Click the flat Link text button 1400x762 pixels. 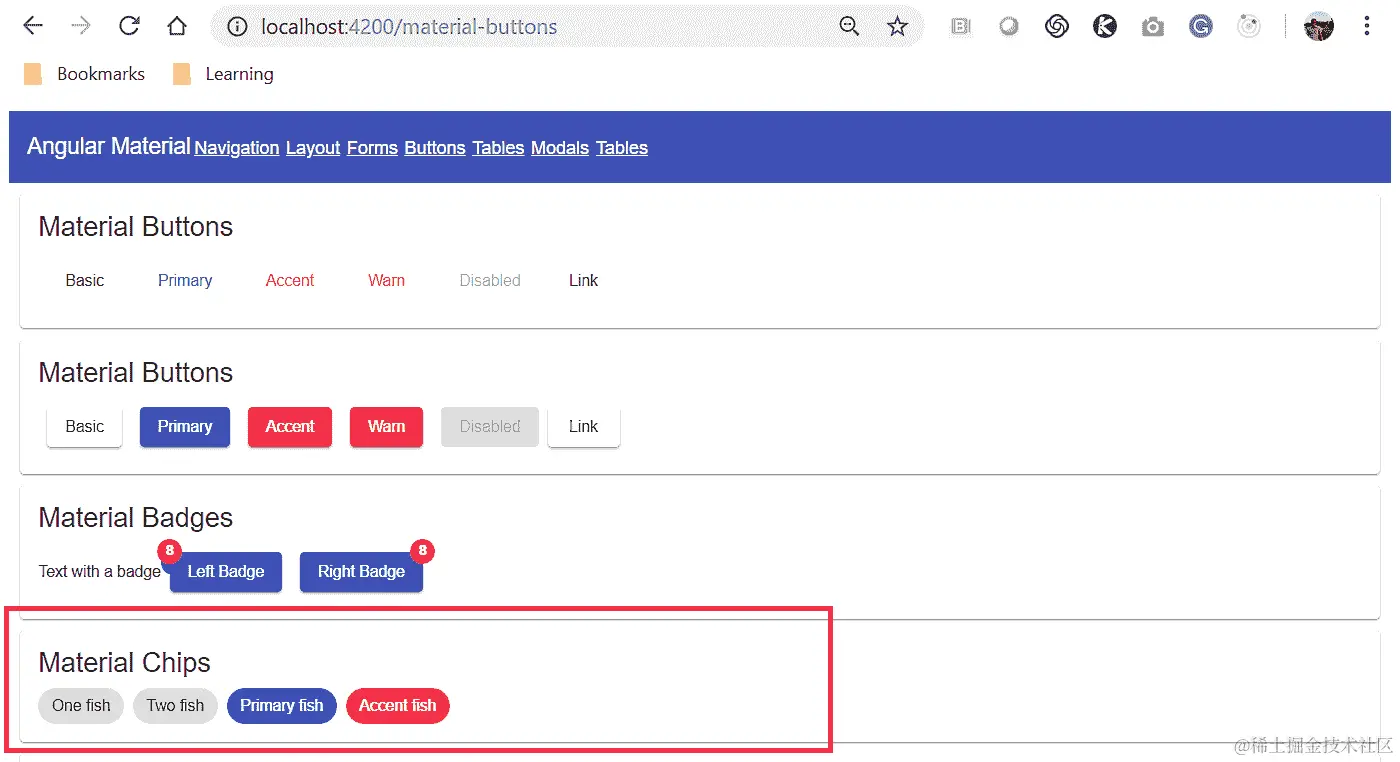583,281
